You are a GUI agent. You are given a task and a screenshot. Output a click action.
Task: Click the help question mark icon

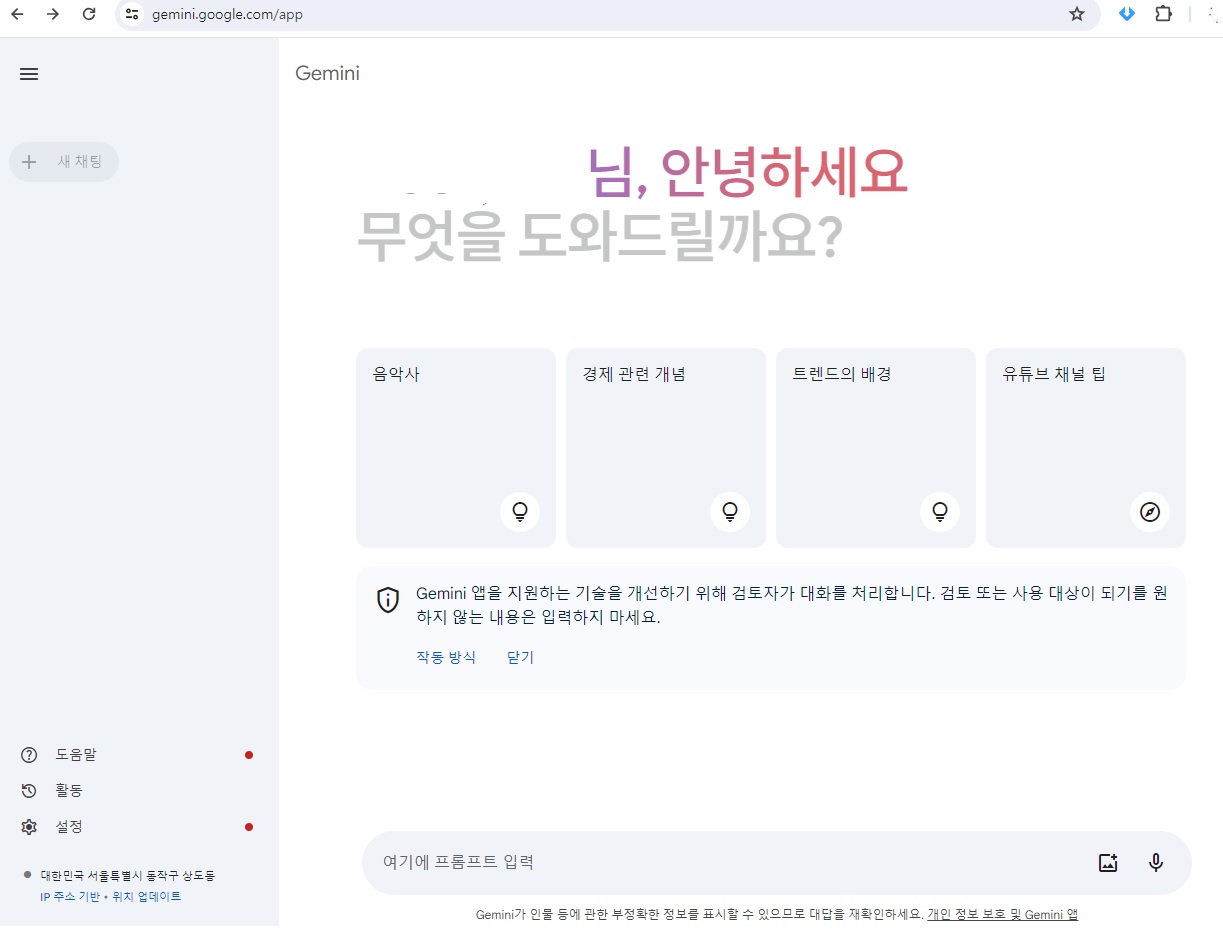pyautogui.click(x=29, y=755)
